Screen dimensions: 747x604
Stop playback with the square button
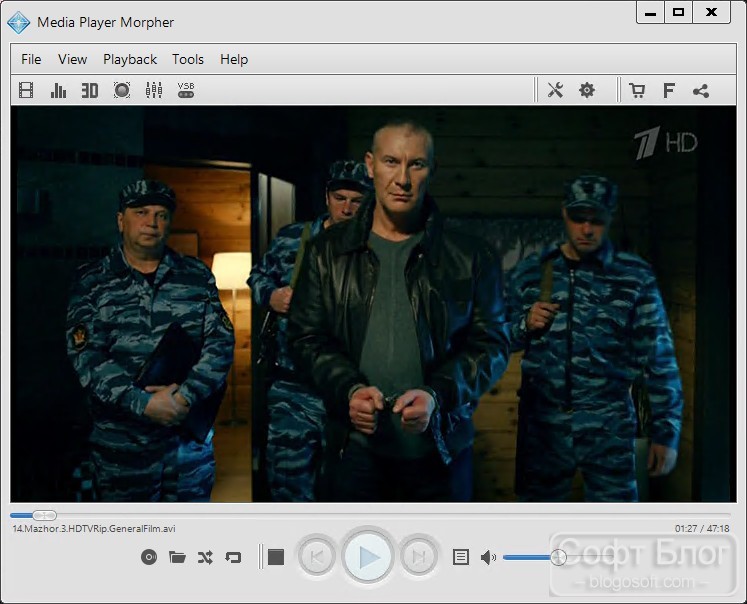tap(276, 557)
